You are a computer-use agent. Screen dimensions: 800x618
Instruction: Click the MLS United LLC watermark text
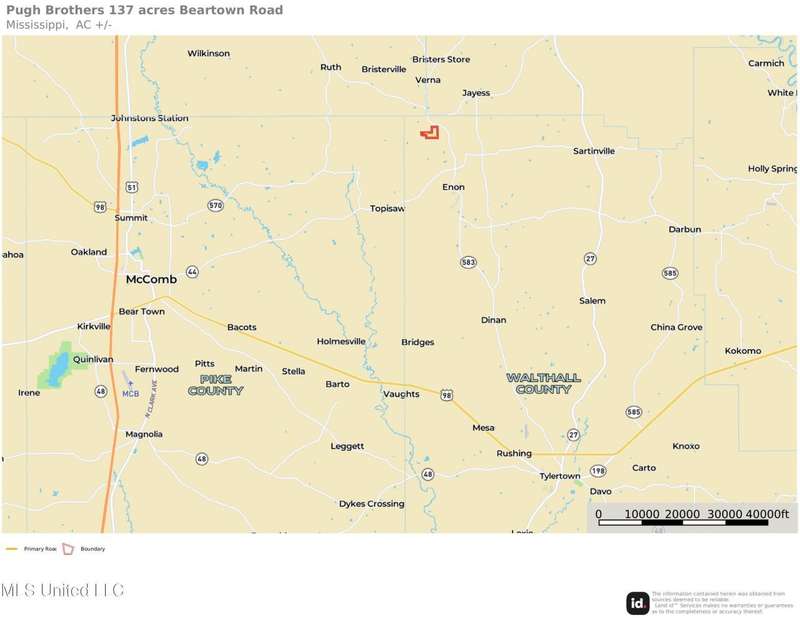pos(62,590)
